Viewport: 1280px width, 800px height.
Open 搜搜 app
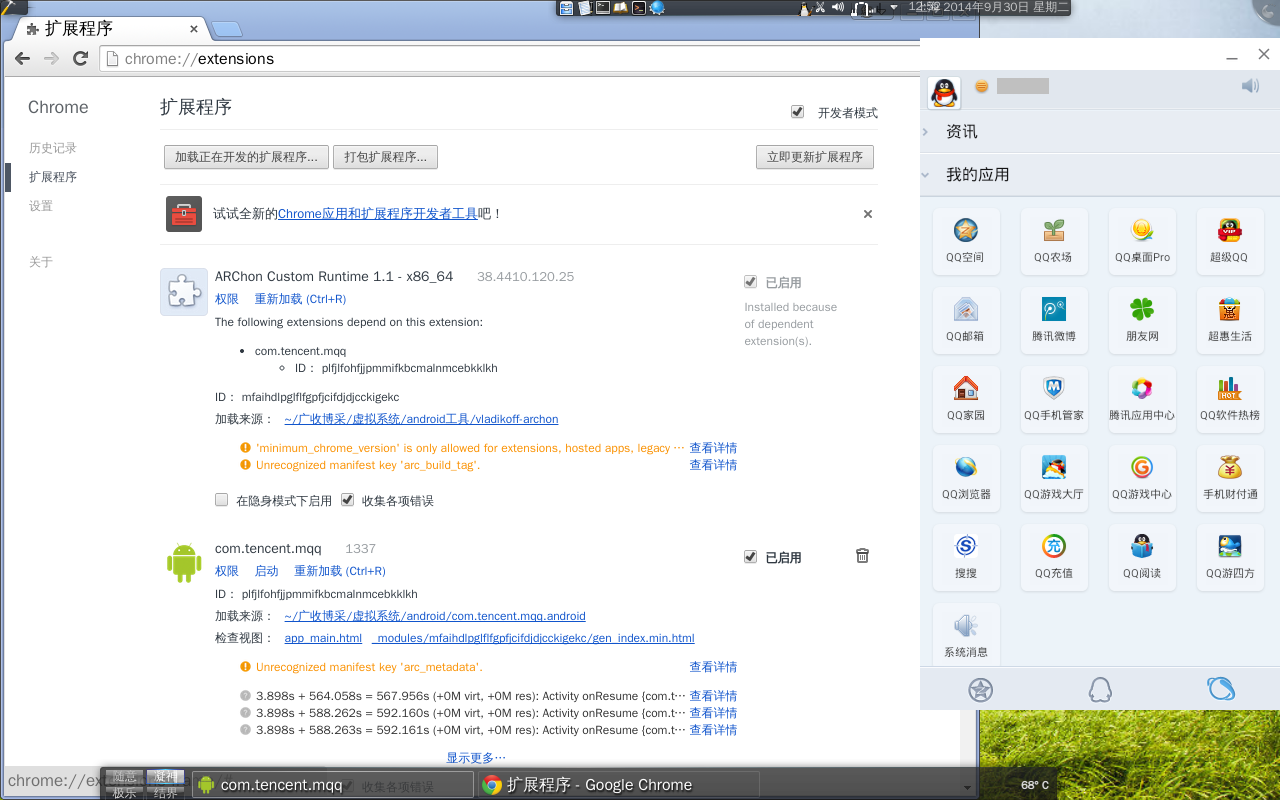[x=965, y=557]
